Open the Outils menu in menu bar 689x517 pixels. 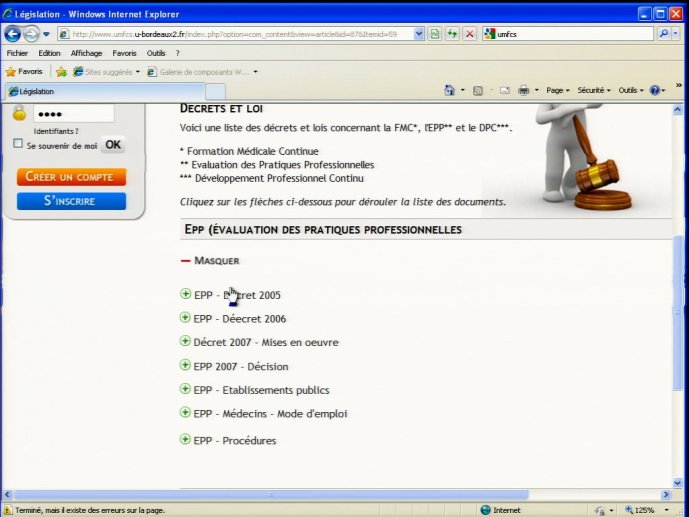click(x=156, y=53)
